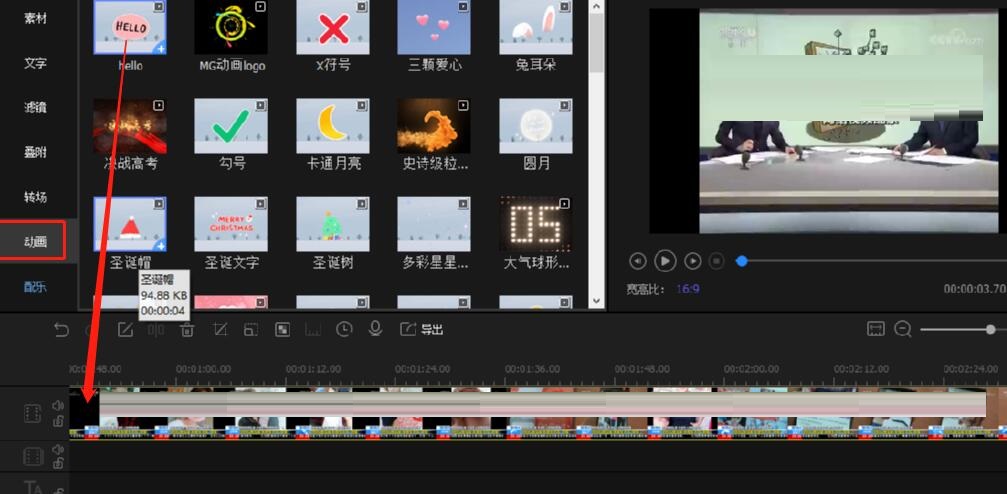
Task: Select the 圣诞帽 Santa hat thumbnail
Action: click(x=130, y=224)
